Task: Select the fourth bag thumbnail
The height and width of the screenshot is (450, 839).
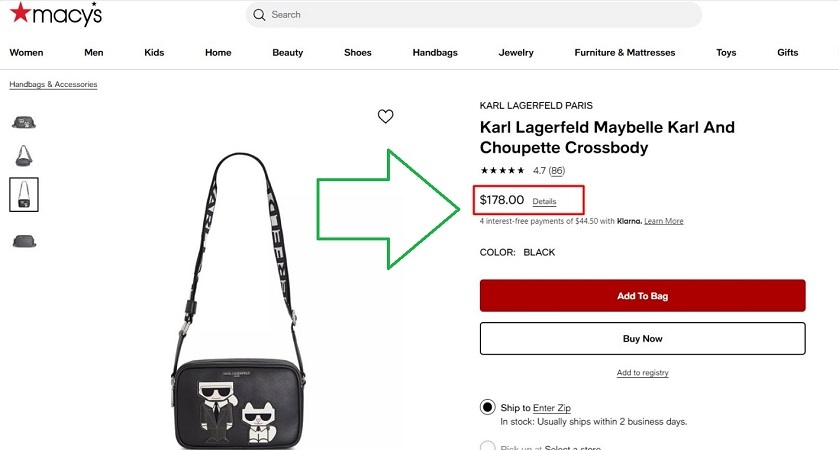Action: 23,241
